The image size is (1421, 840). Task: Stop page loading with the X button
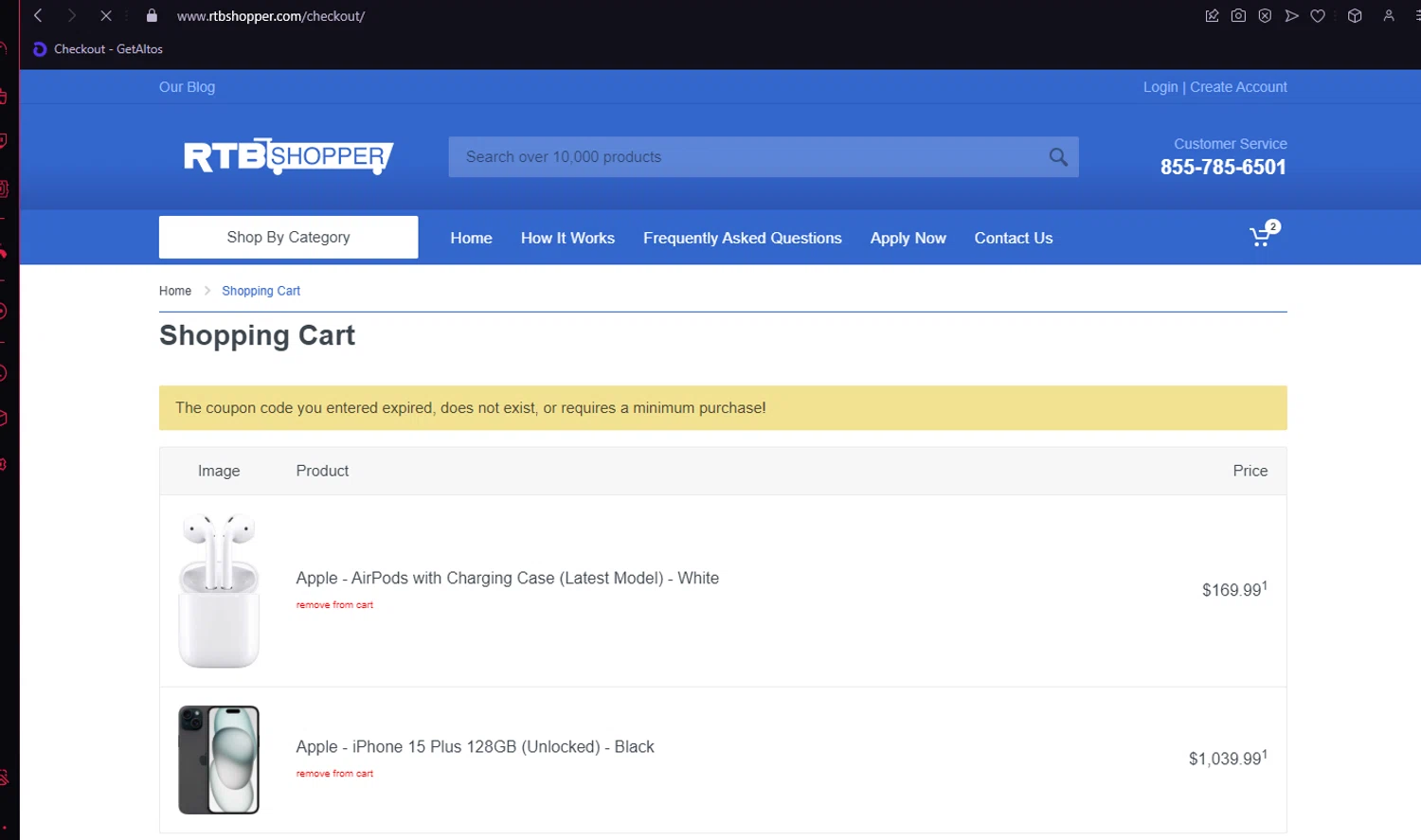click(x=106, y=15)
